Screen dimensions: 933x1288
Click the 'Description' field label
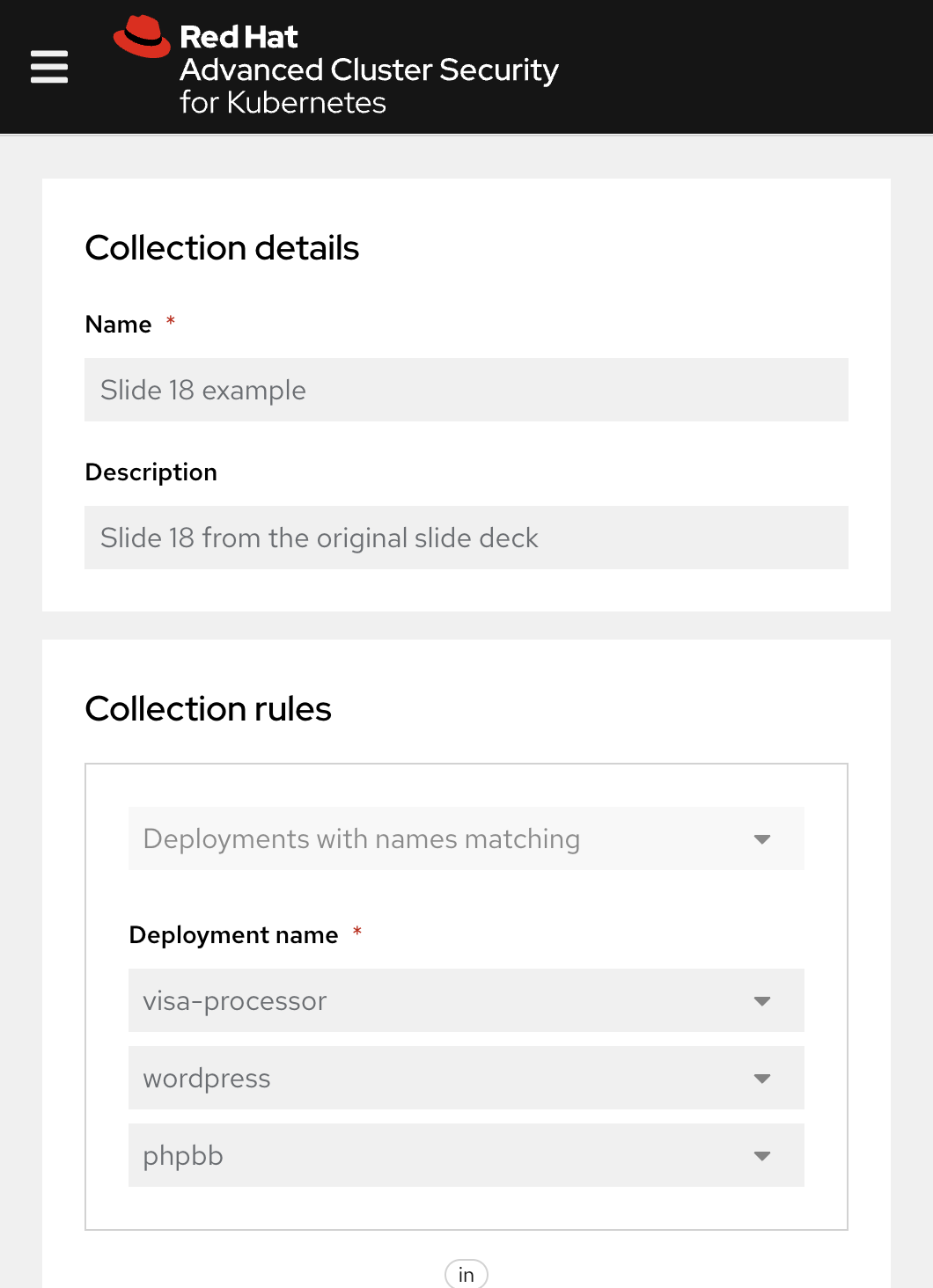point(151,472)
